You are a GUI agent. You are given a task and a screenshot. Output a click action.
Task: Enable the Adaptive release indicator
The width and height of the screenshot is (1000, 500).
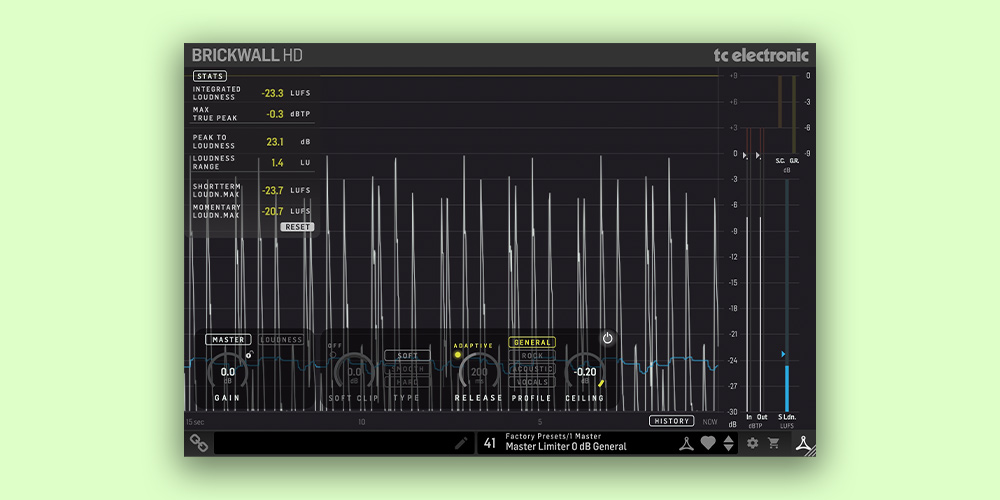point(458,355)
